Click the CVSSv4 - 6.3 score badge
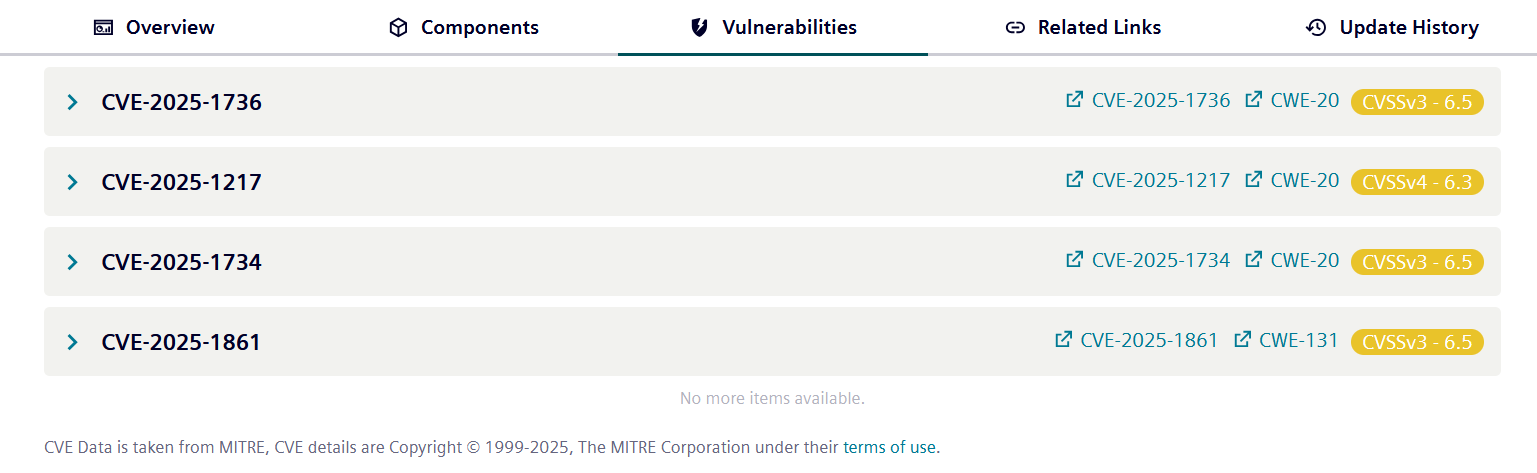 tap(1417, 182)
